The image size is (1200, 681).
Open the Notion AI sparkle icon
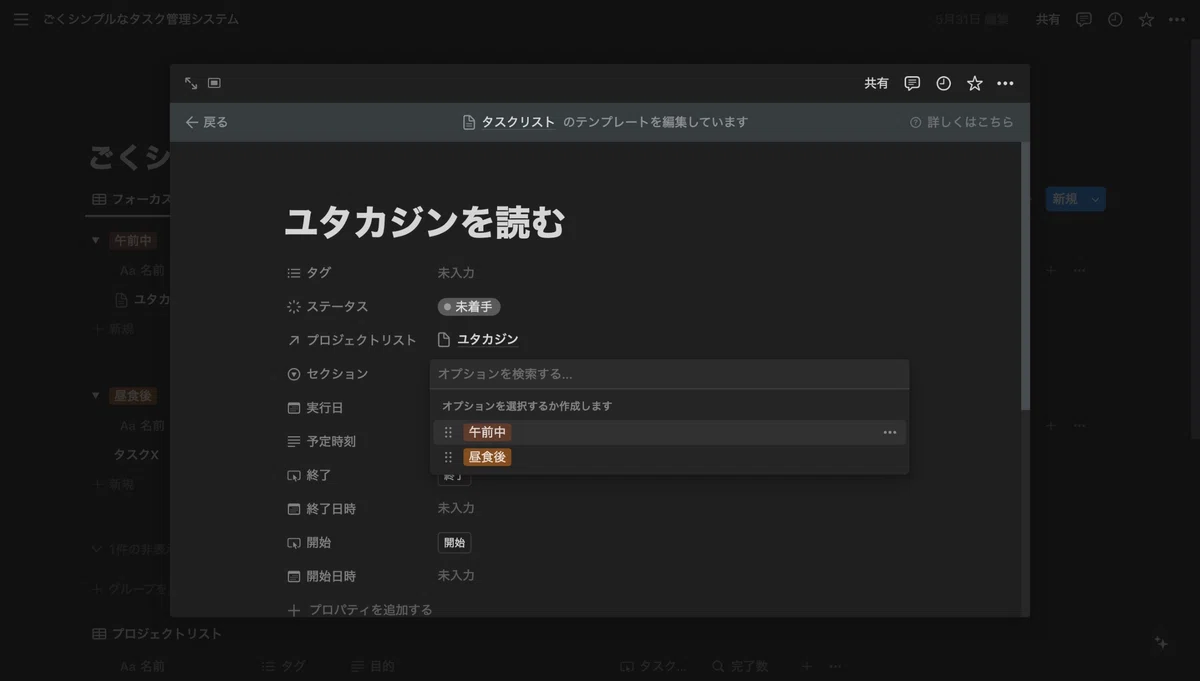coord(1160,643)
